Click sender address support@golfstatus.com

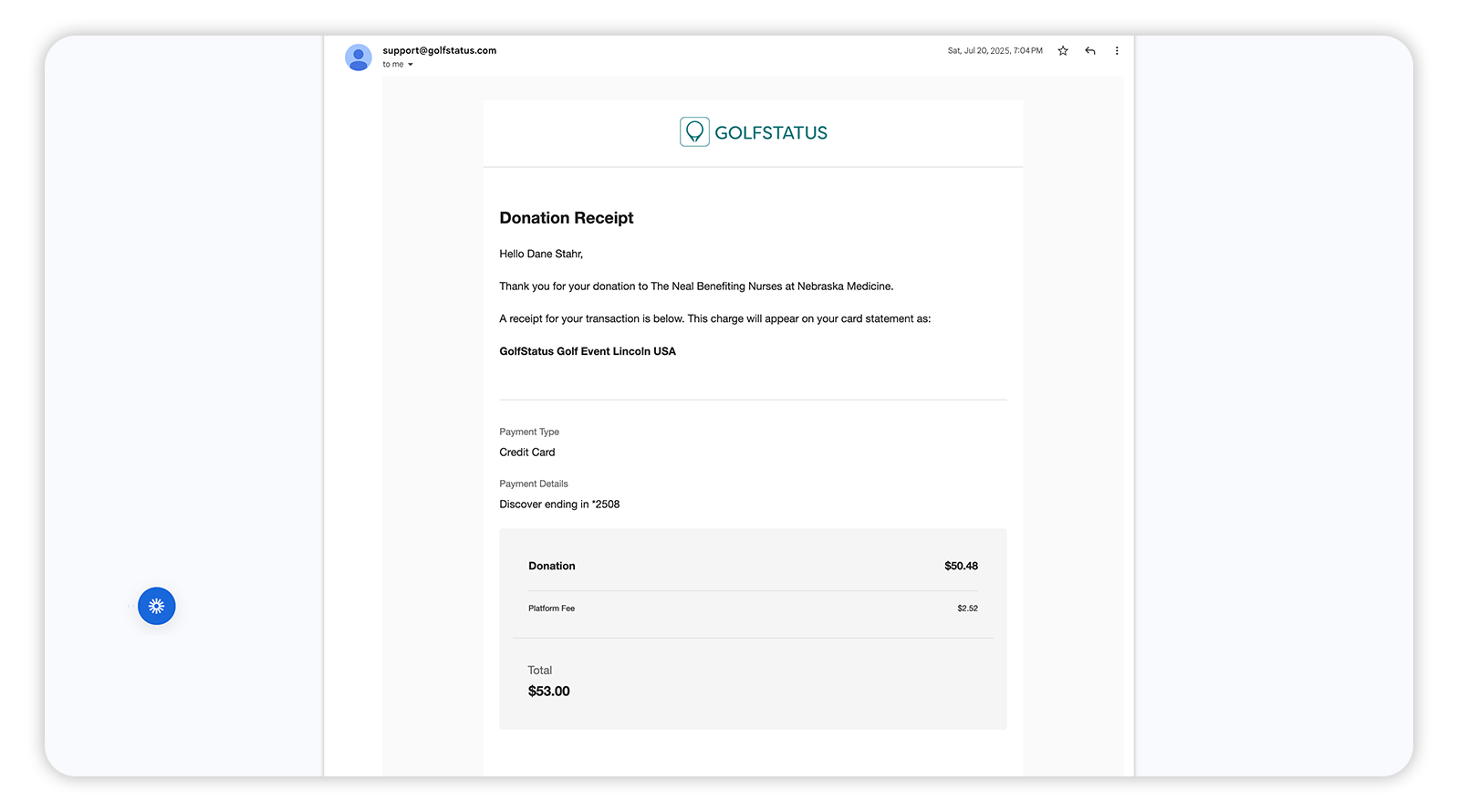(440, 50)
